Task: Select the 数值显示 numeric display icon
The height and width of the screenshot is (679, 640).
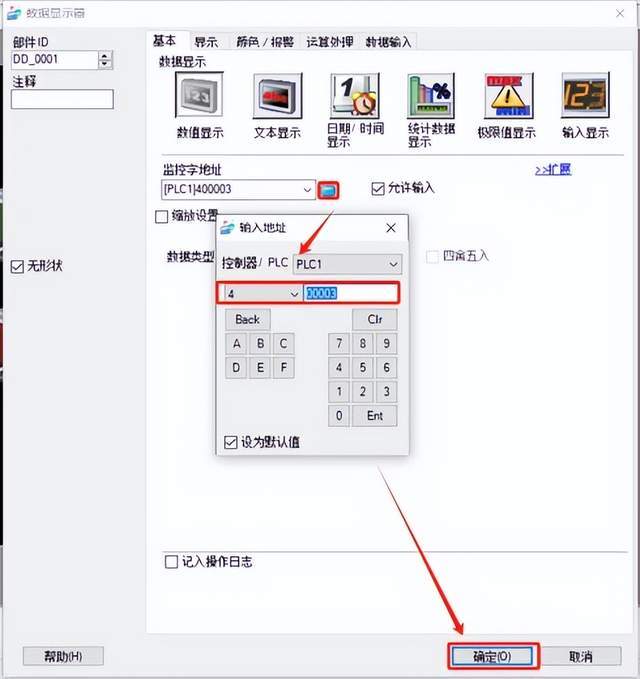Action: tap(199, 94)
